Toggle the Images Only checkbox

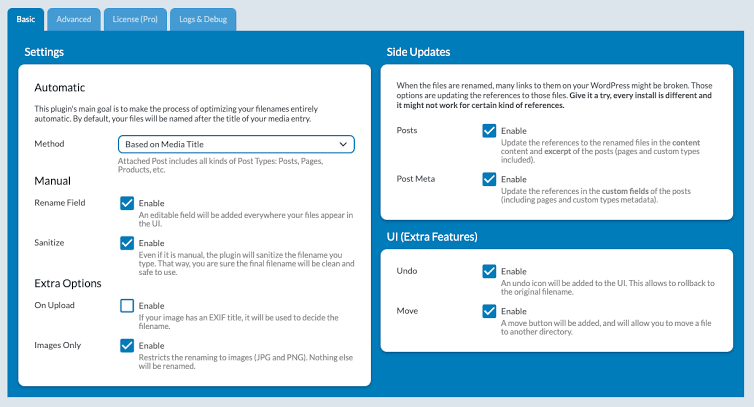pos(127,345)
